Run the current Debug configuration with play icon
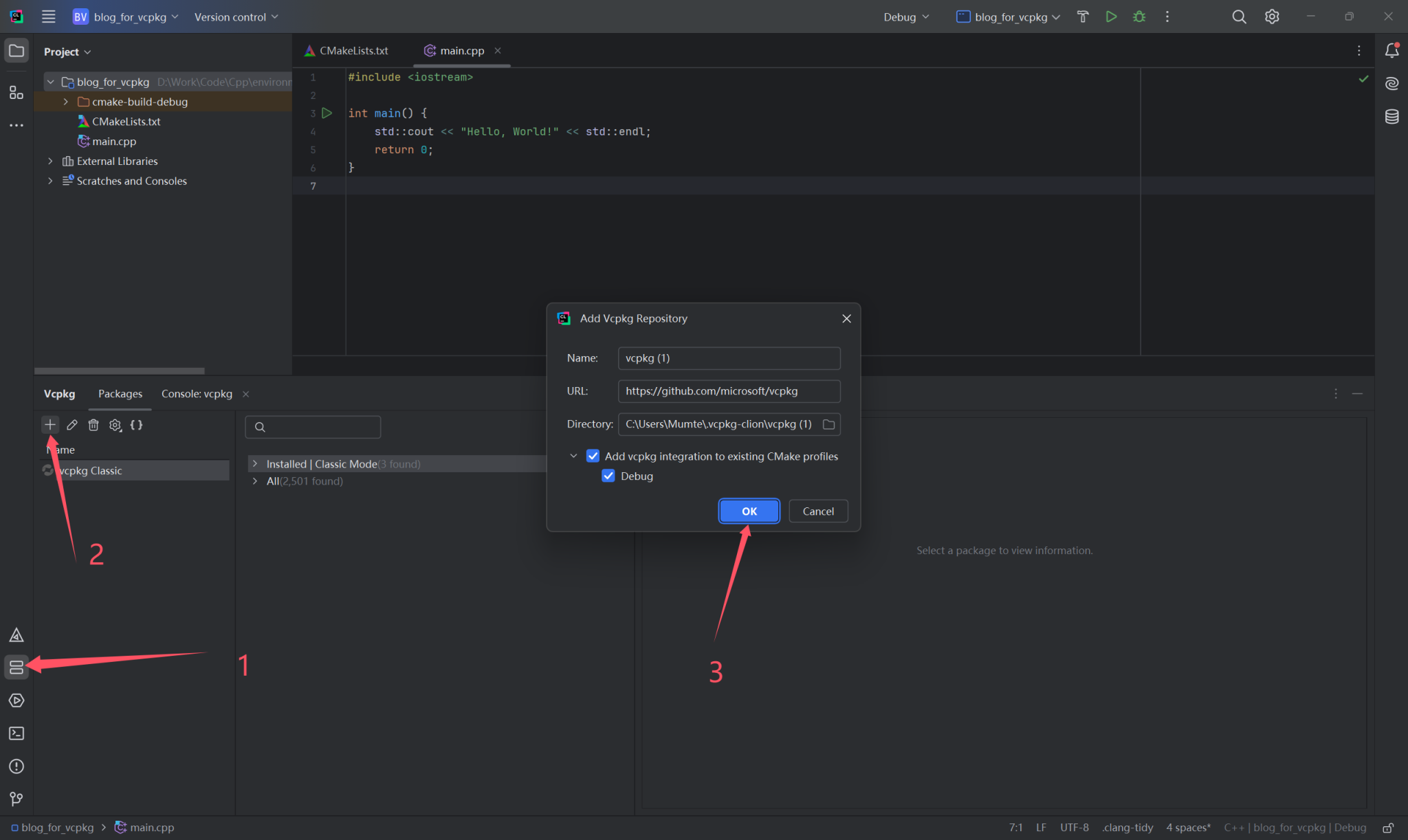The height and width of the screenshot is (840, 1408). 1111,16
